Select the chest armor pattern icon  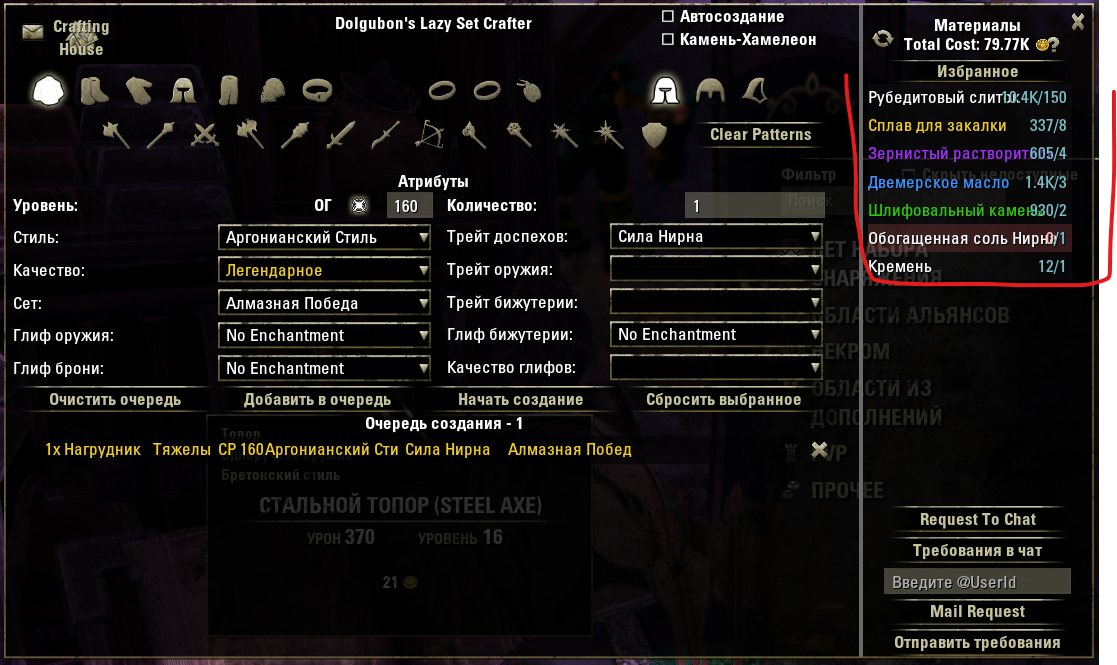pyautogui.click(x=48, y=90)
